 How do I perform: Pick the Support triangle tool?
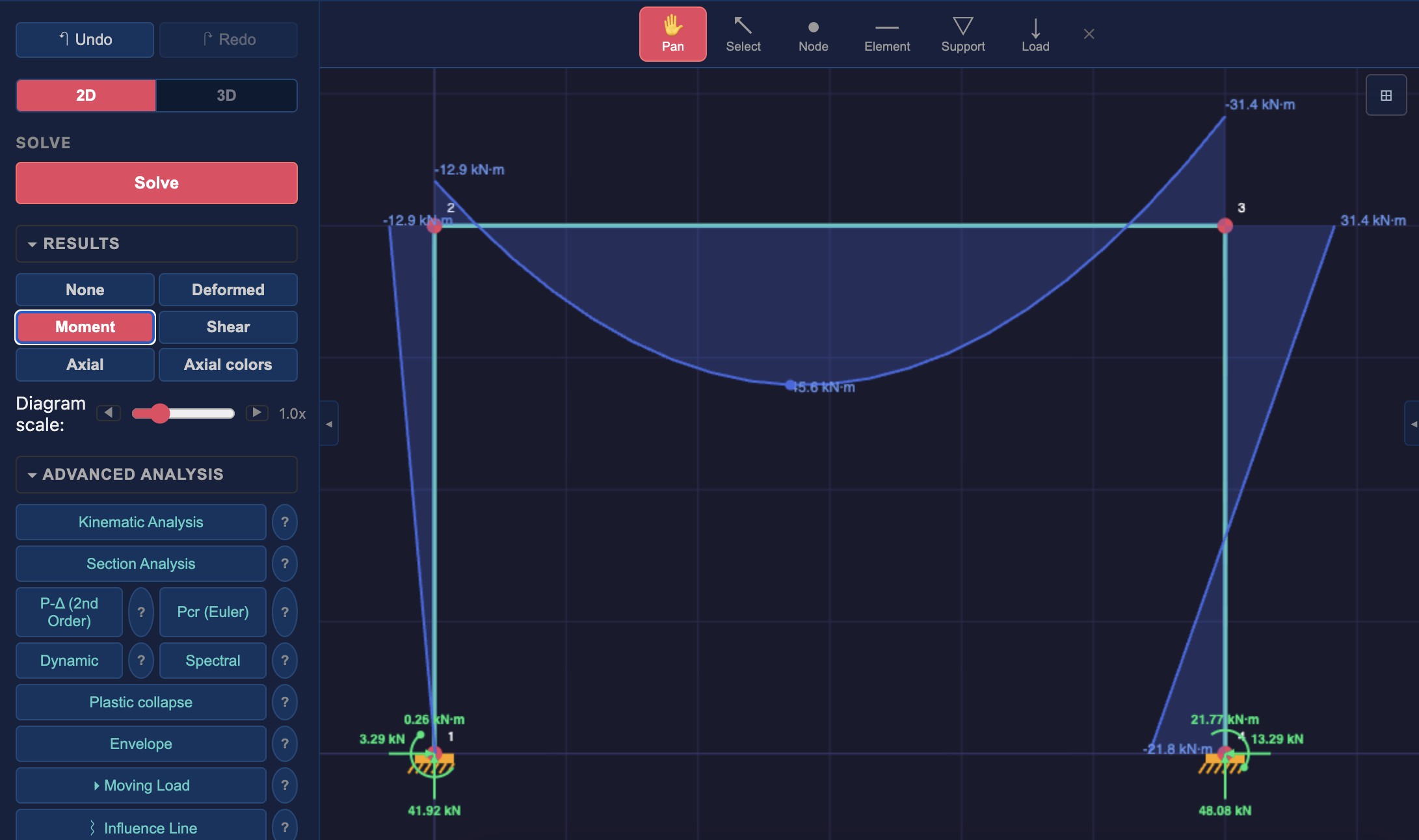pos(962,34)
